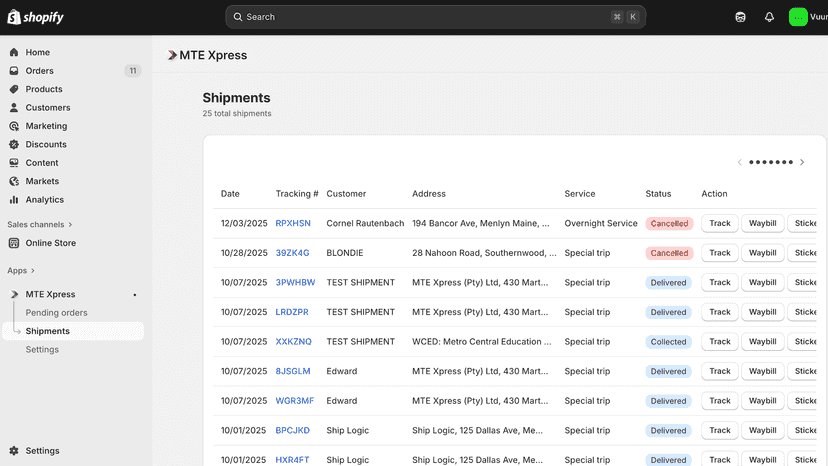Go to previous page with the left chevron

(x=739, y=162)
